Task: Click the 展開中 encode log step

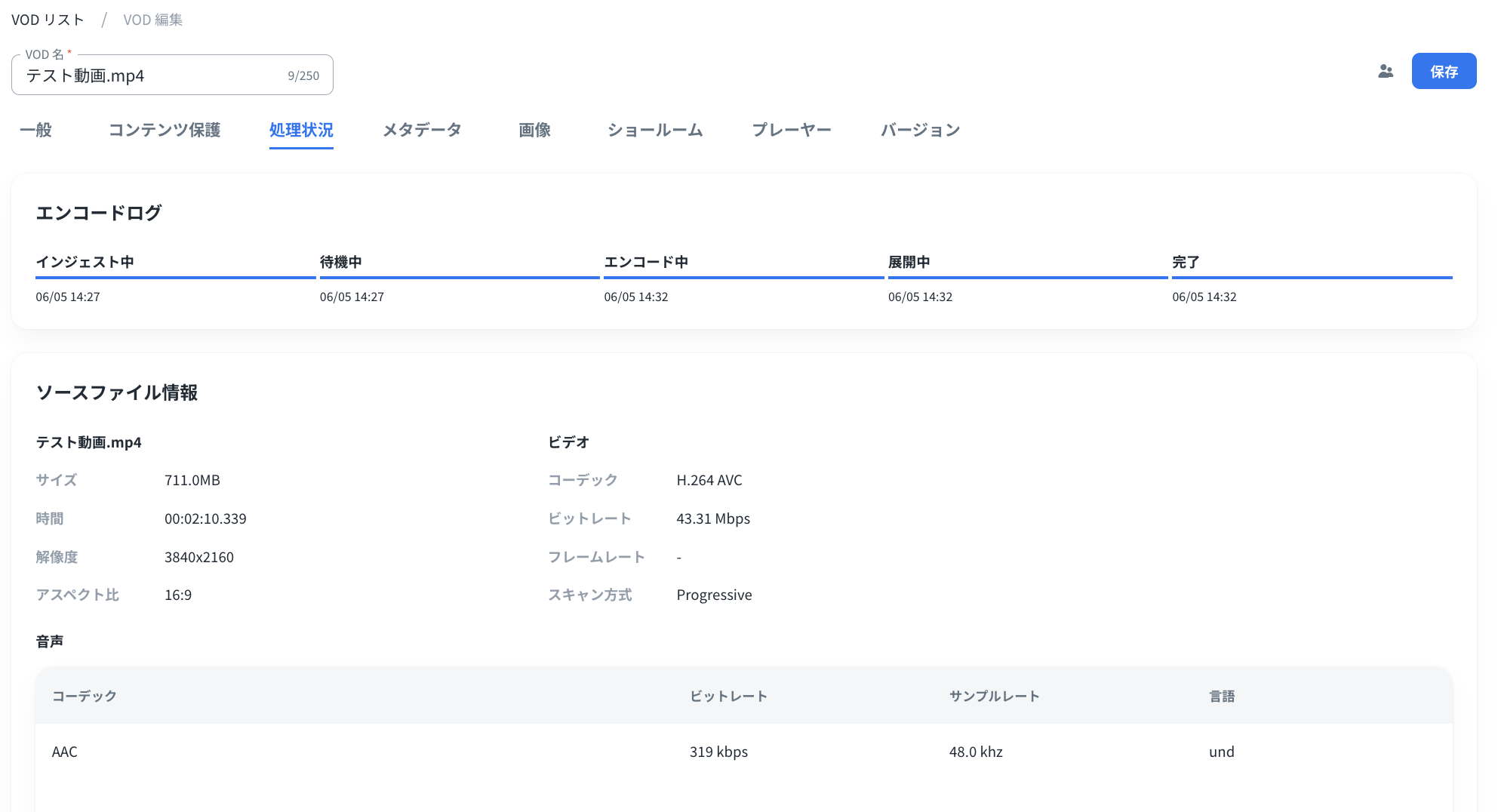Action: pyautogui.click(x=909, y=262)
